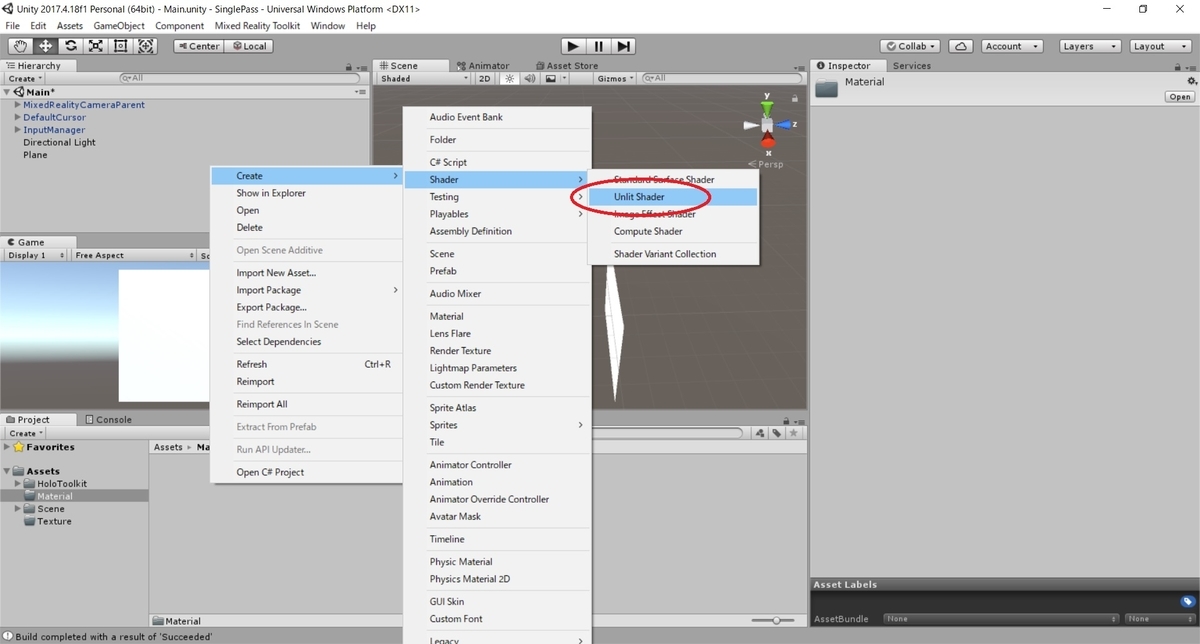This screenshot has height=644, width=1200.
Task: Open the Collab dropdown
Action: click(910, 46)
